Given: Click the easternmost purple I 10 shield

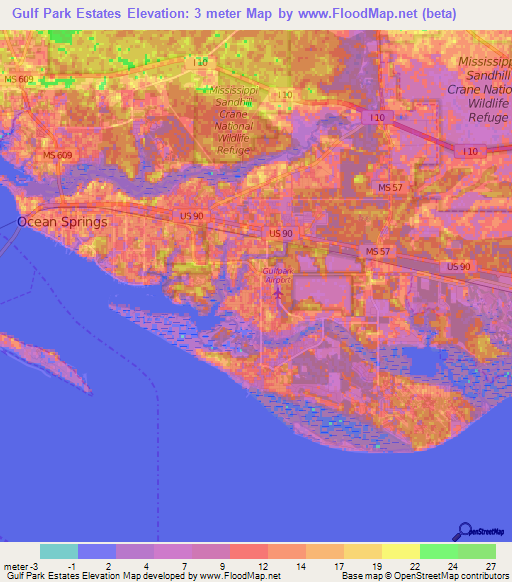Looking at the screenshot, I should 470,151.
